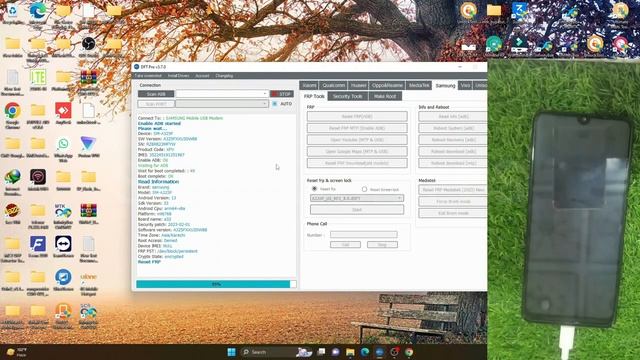The height and width of the screenshot is (360, 640).
Task: Select the Reset Screen lock radio button
Action: pos(364,189)
